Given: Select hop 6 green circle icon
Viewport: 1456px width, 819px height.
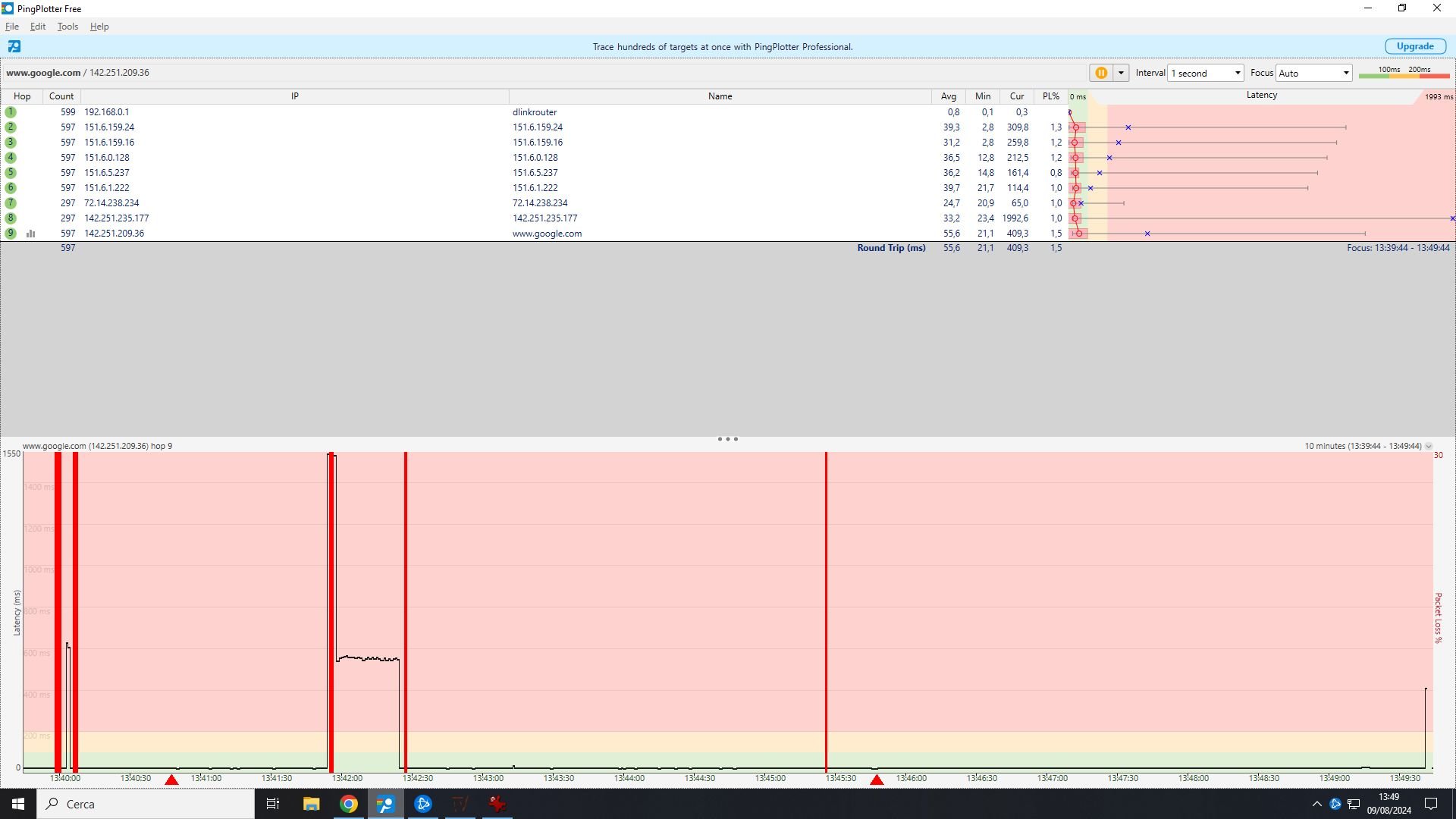Looking at the screenshot, I should coord(11,188).
